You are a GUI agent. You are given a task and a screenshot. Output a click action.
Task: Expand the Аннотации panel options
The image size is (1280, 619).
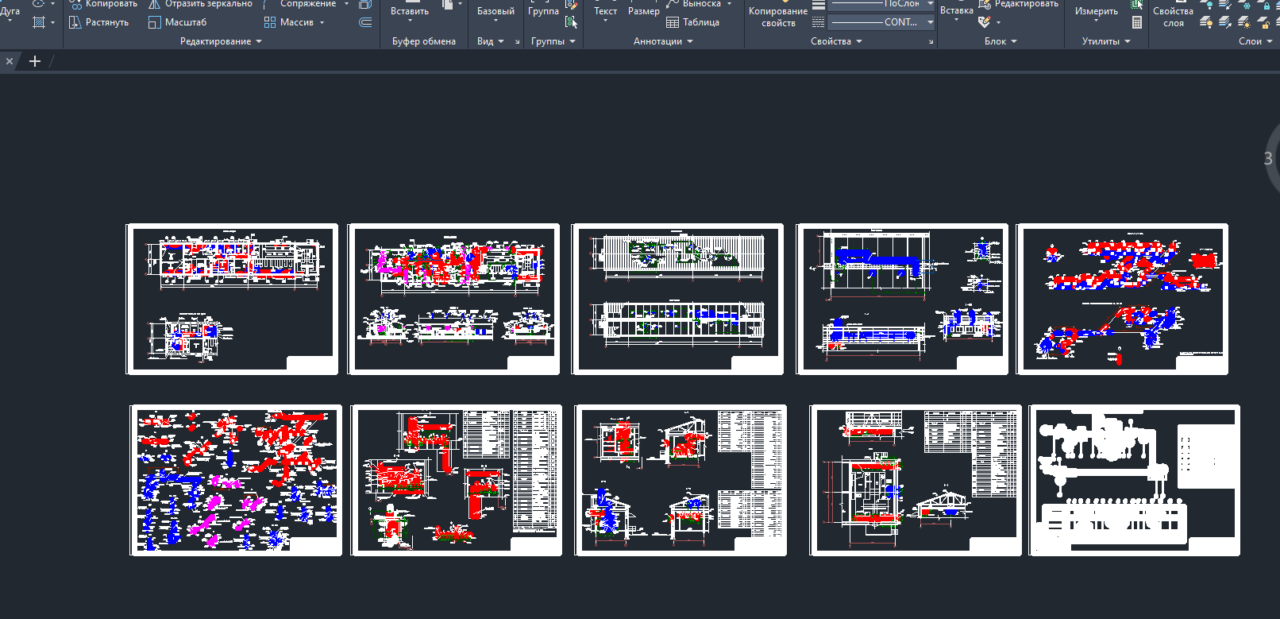(x=663, y=41)
